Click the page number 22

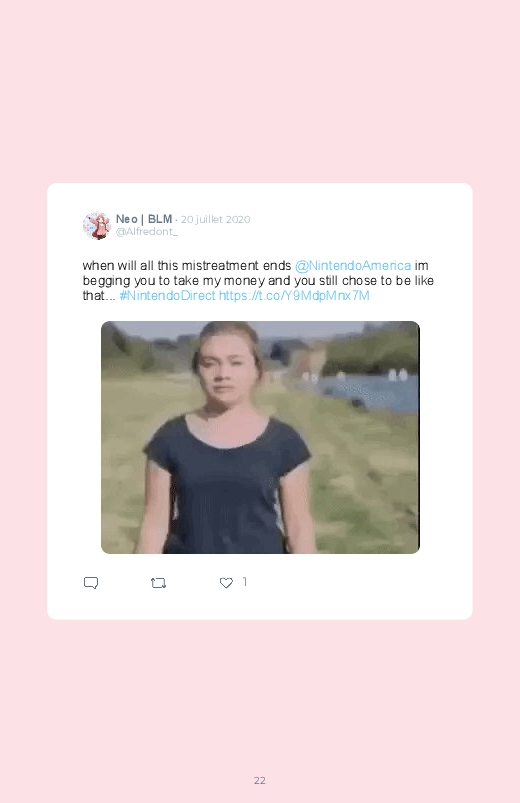coord(260,780)
